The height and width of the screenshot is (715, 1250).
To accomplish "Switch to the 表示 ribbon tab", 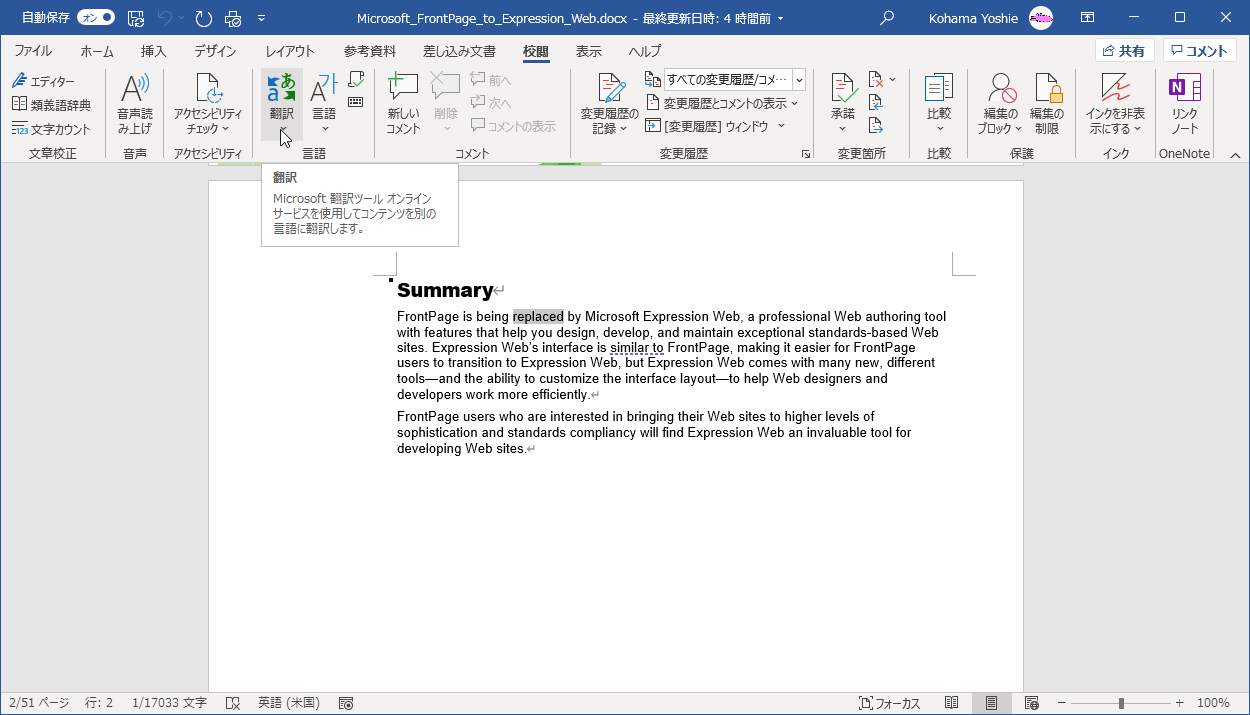I will click(587, 52).
